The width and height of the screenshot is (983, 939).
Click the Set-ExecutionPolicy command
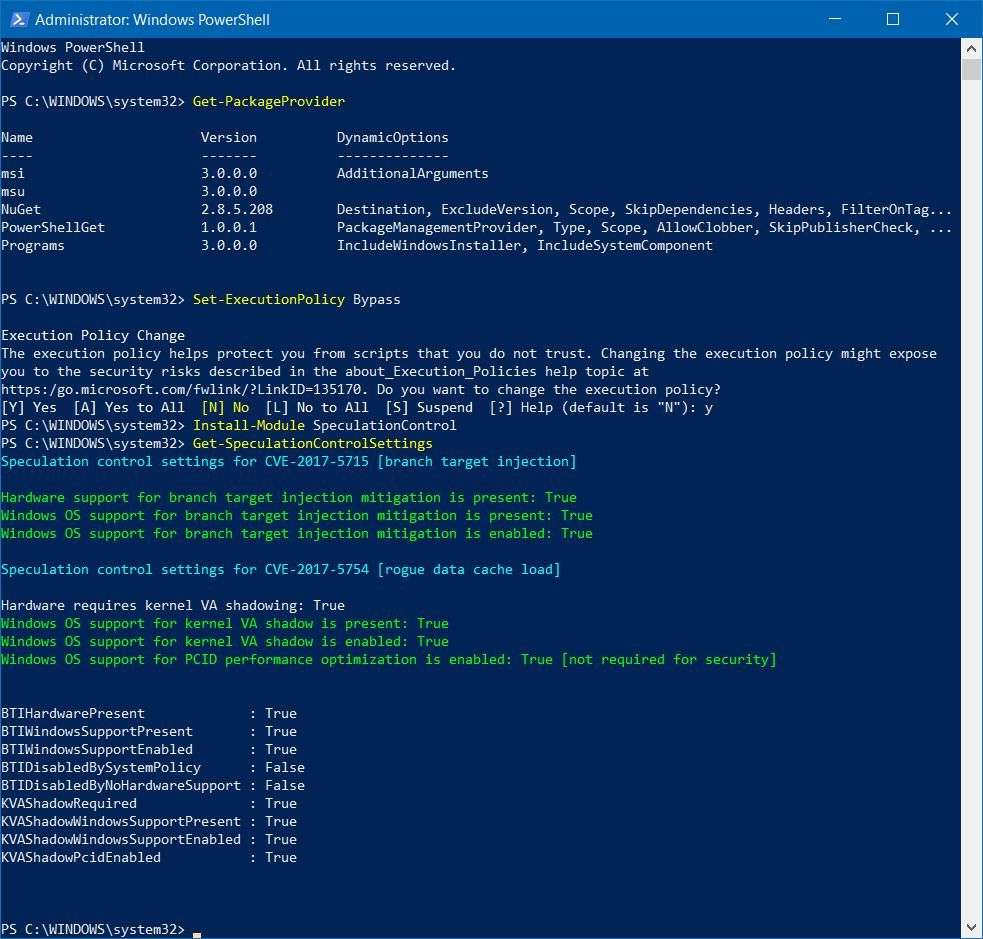click(269, 300)
